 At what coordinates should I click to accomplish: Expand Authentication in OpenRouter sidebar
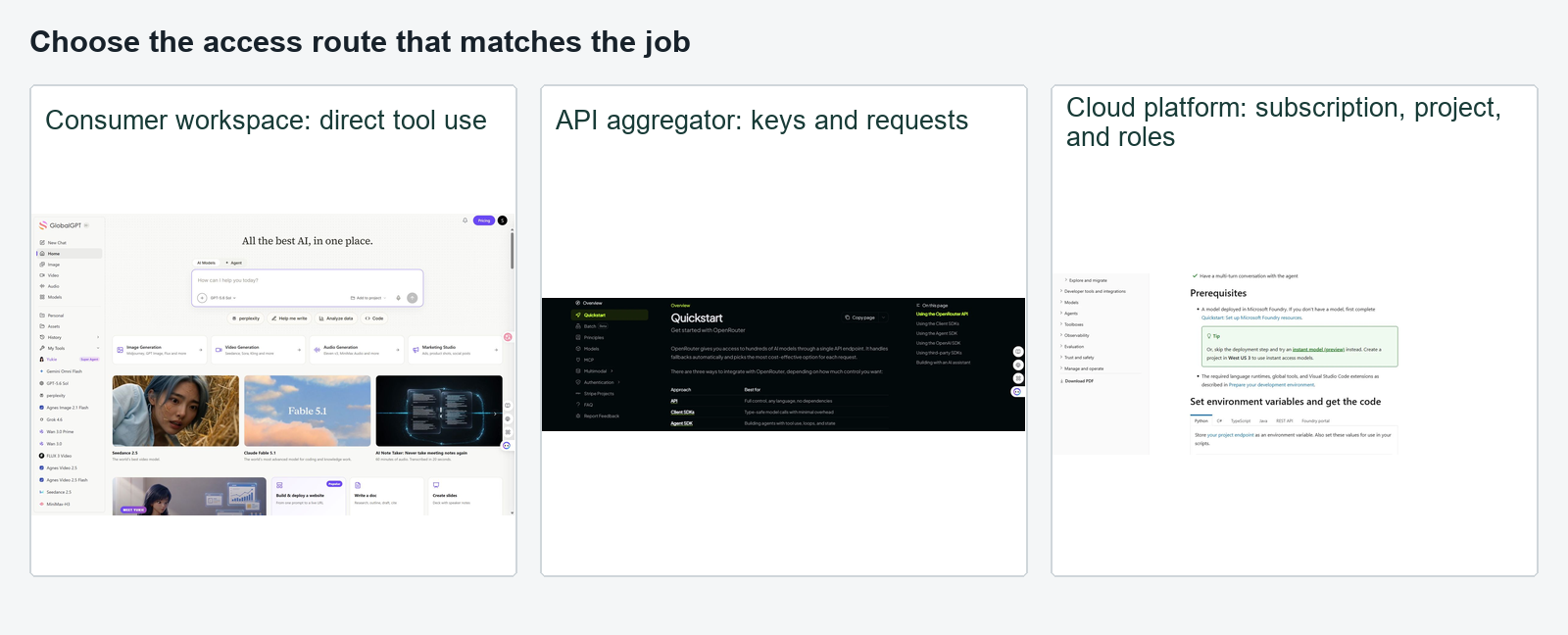(x=599, y=382)
